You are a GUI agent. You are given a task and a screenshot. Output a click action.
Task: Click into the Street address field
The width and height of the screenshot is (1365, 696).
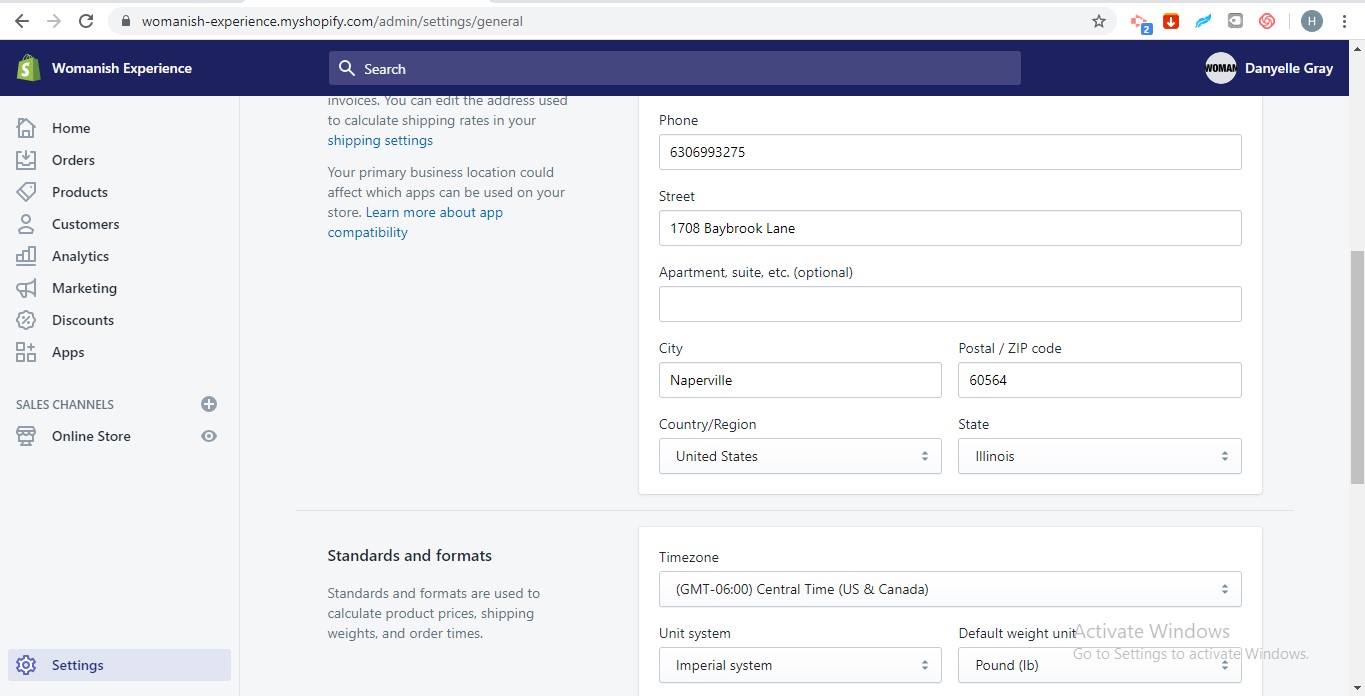click(949, 228)
